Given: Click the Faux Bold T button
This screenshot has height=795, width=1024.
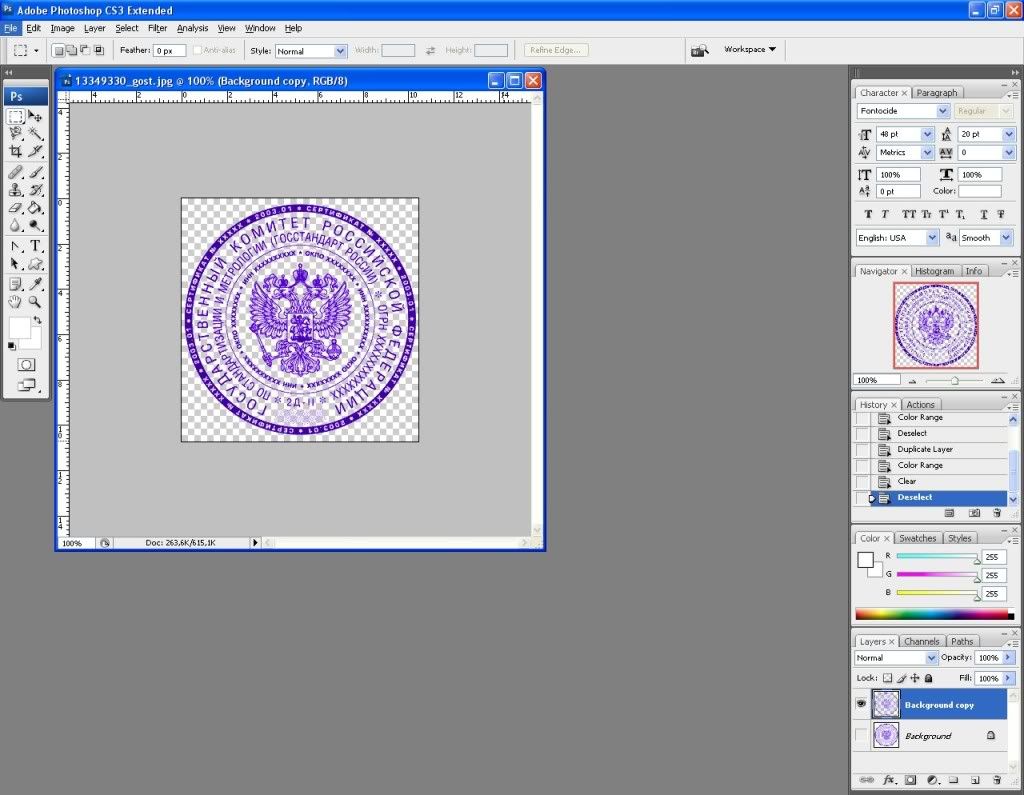Looking at the screenshot, I should pos(868,214).
